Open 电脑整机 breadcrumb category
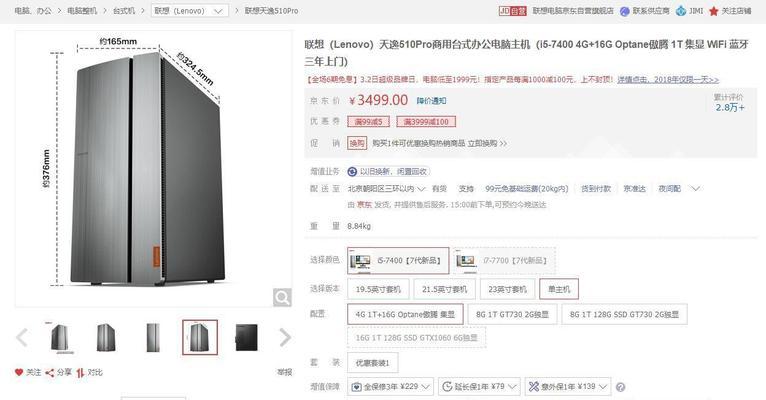Screen dimensions: 766x400 pos(82,10)
